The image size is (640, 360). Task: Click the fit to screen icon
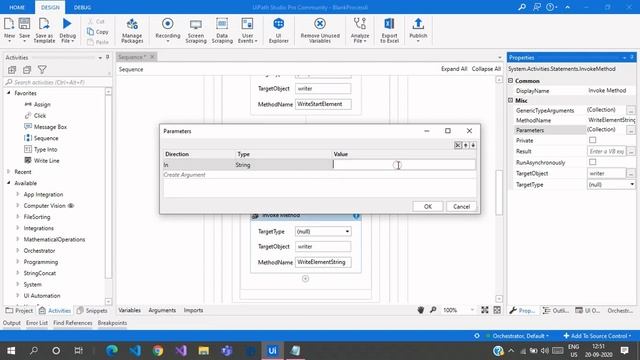coord(484,310)
